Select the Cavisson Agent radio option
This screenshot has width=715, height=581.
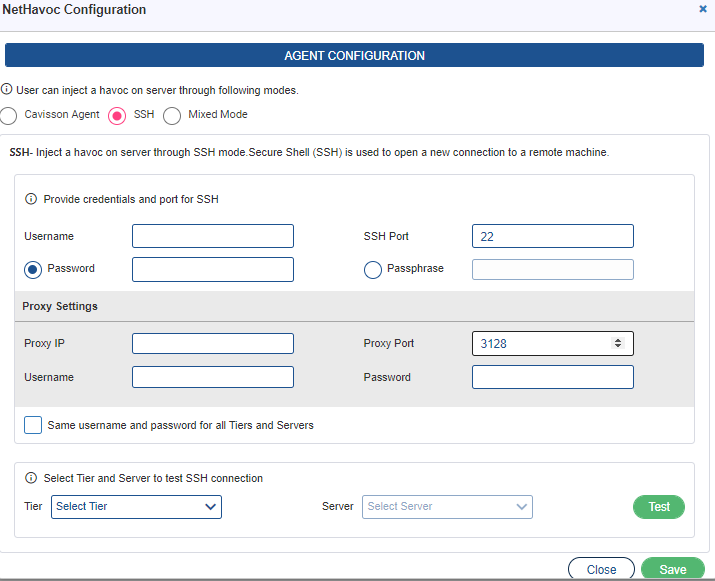(x=8, y=115)
